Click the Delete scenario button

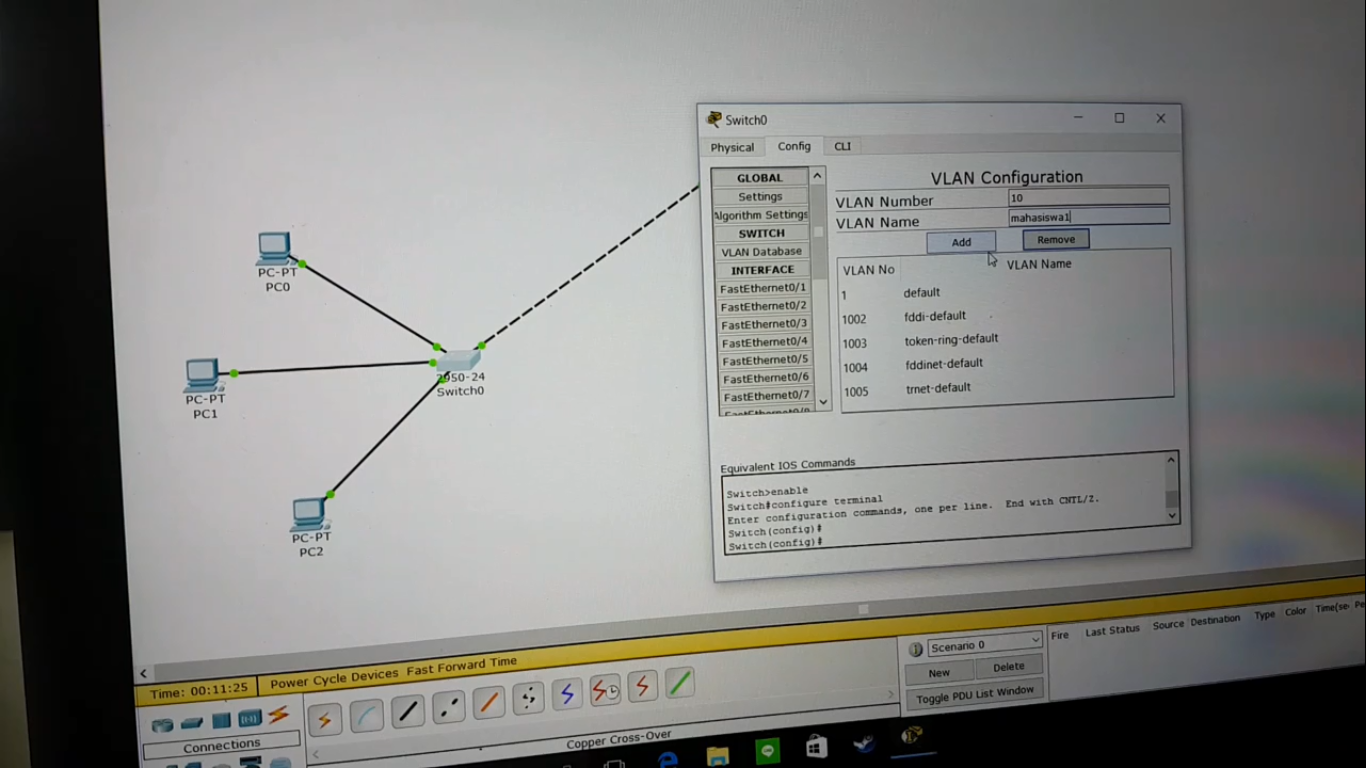coord(1008,667)
